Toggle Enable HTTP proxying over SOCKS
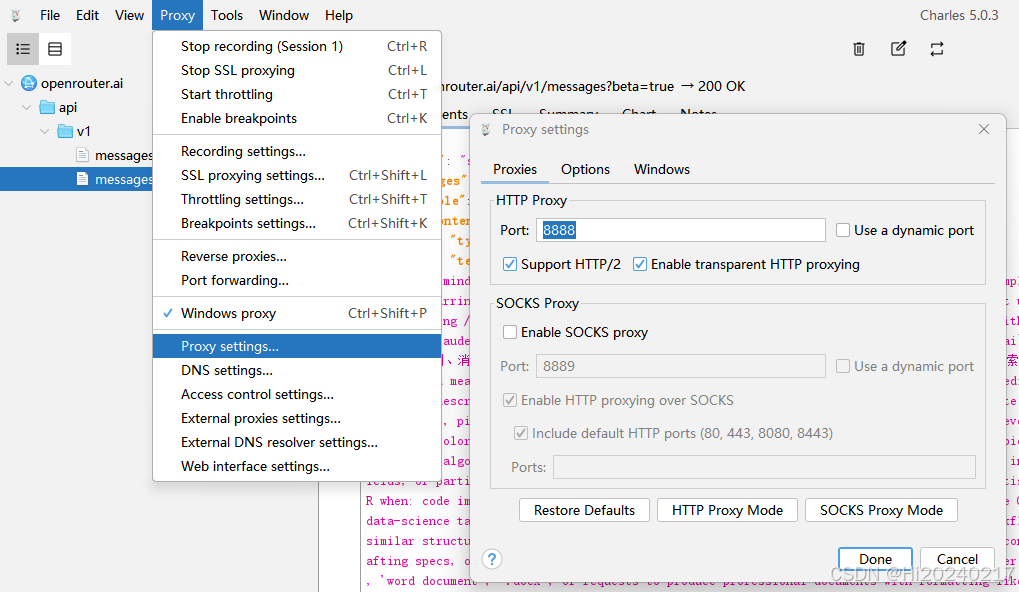The image size is (1019, 592). pyautogui.click(x=510, y=400)
